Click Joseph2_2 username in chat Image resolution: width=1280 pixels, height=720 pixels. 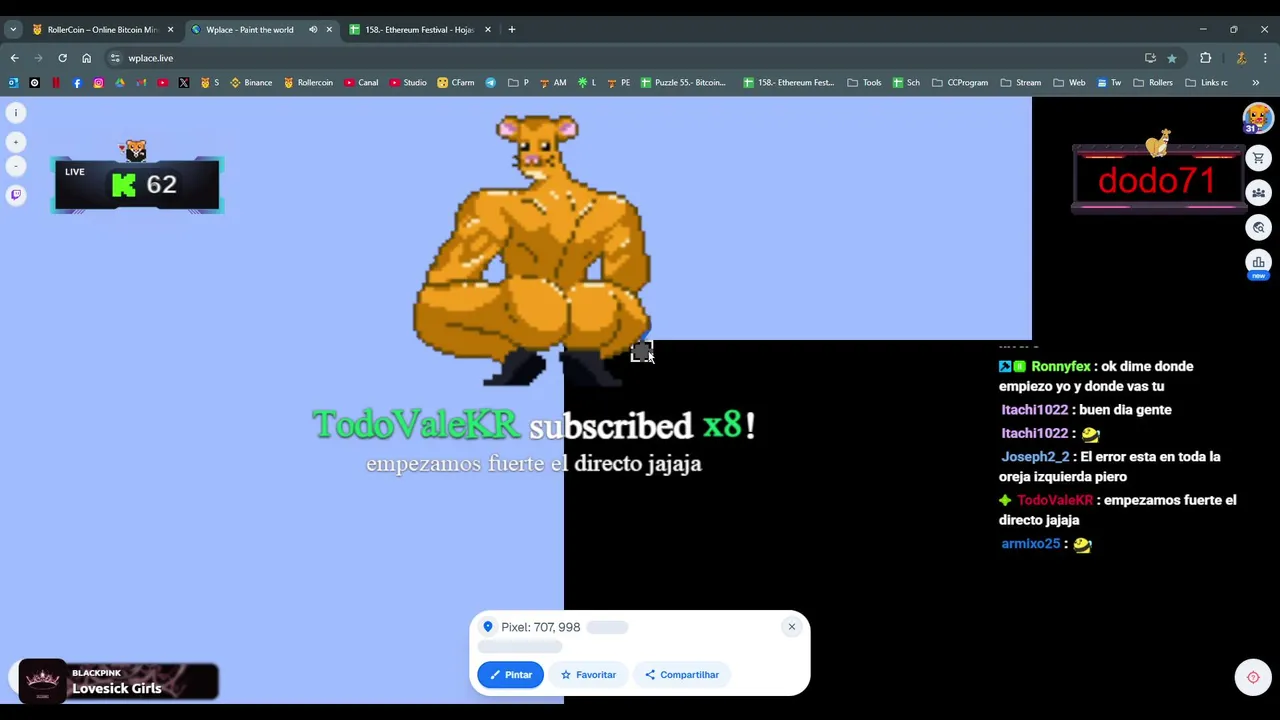tap(1035, 457)
